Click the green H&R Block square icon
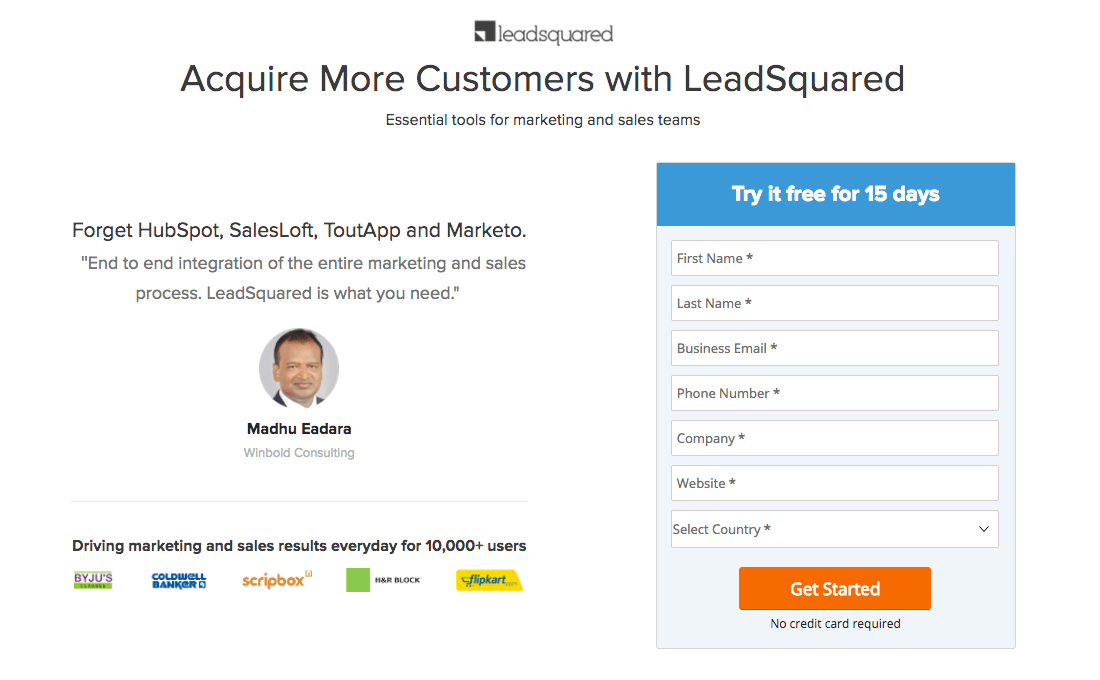The image size is (1100, 680). (x=359, y=579)
